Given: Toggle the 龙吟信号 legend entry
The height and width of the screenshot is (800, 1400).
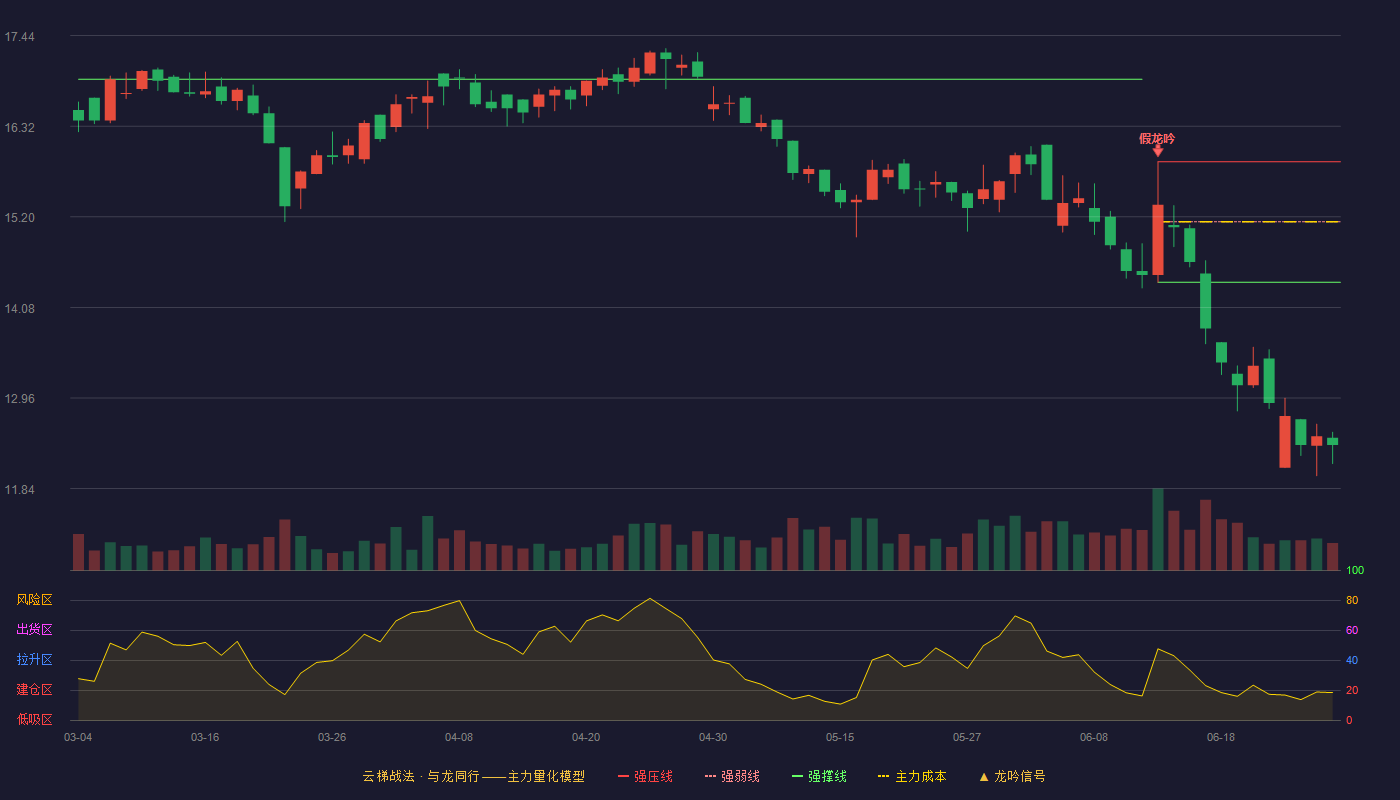Looking at the screenshot, I should (1012, 776).
